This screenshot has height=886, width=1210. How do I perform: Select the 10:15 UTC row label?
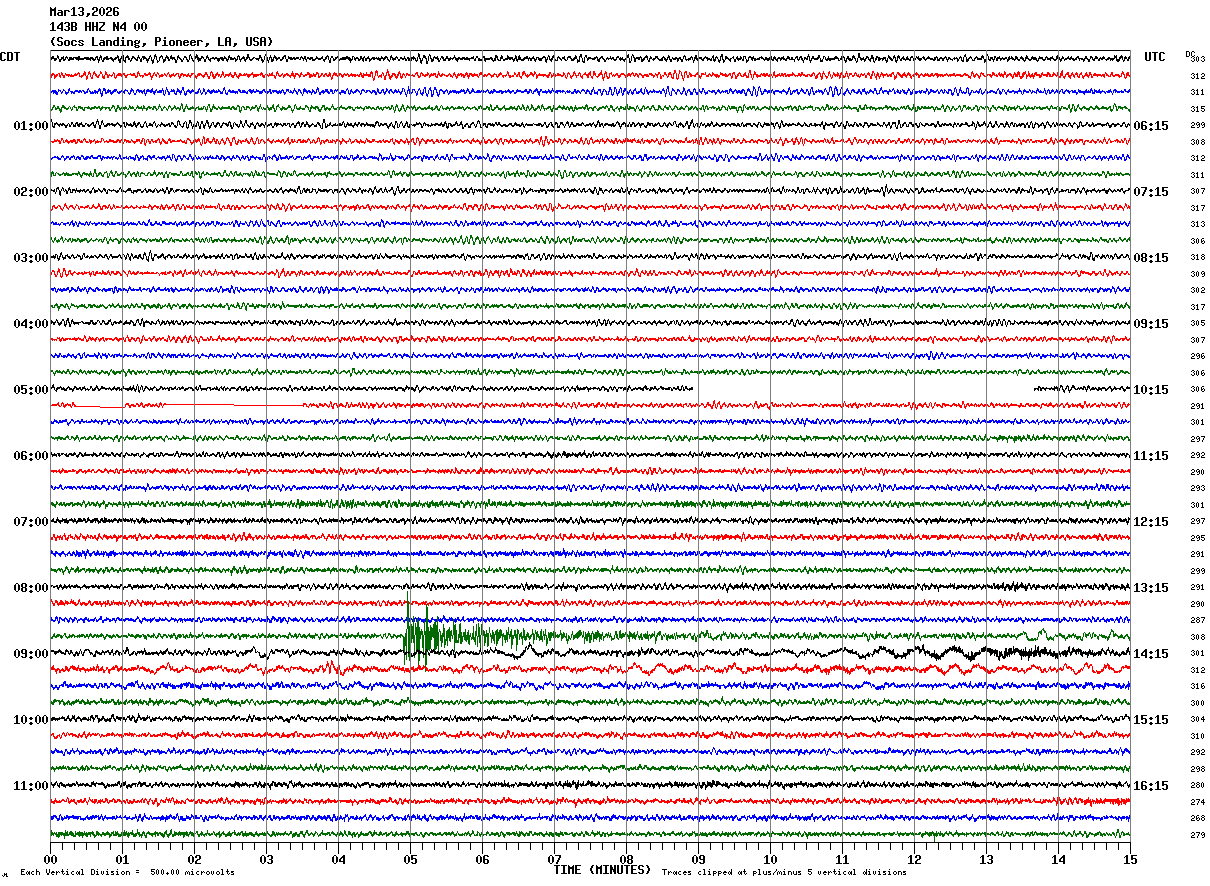(x=1151, y=389)
